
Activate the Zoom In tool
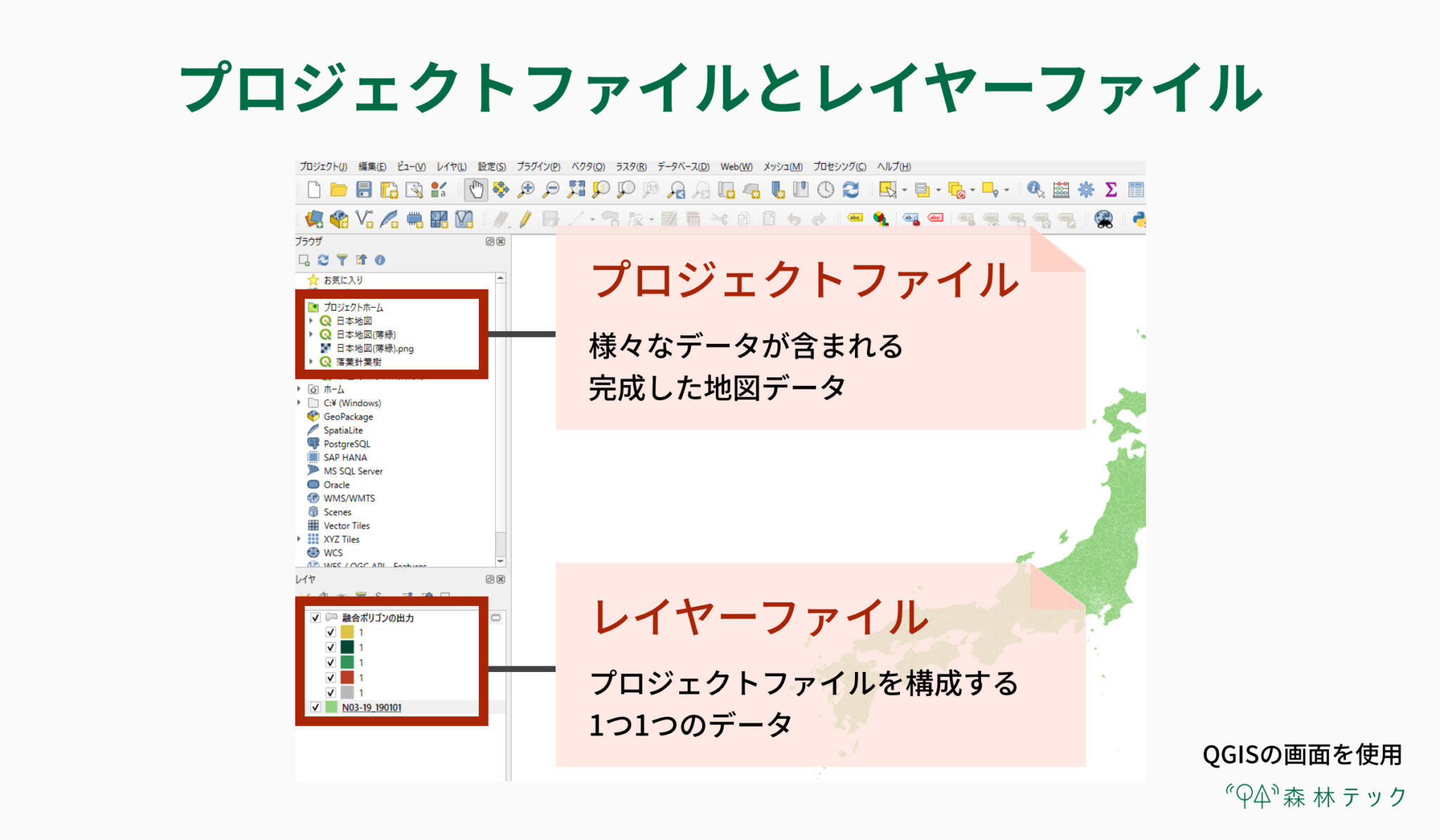click(x=526, y=190)
